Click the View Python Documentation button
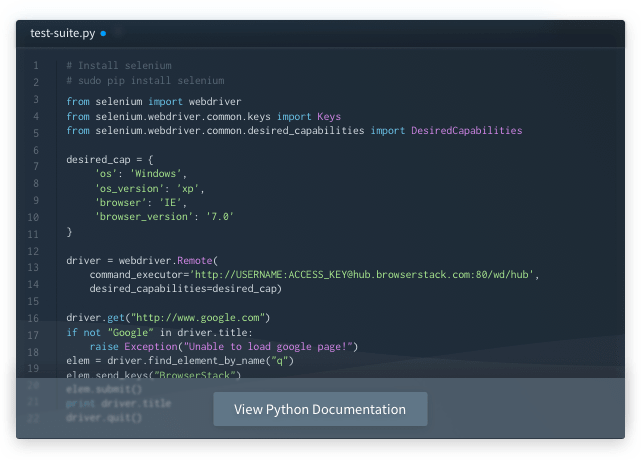Image resolution: width=641 pixels, height=460 pixels. pos(320,409)
